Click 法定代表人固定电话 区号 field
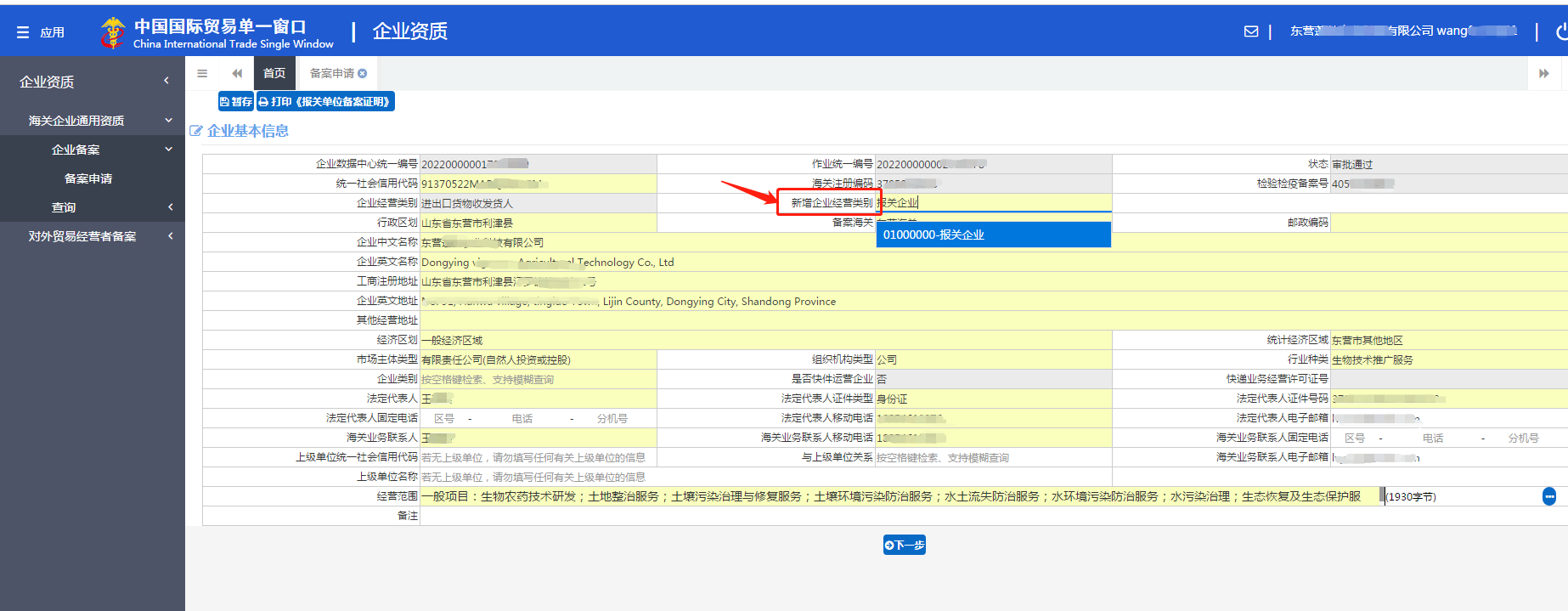Viewport: 1568px width, 611px height. click(444, 418)
